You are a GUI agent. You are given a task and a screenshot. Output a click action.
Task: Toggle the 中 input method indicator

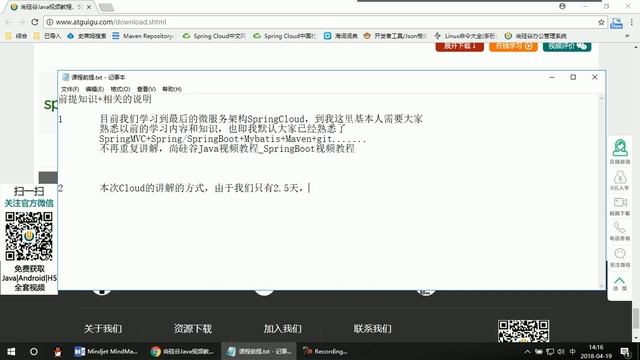[x=572, y=351]
